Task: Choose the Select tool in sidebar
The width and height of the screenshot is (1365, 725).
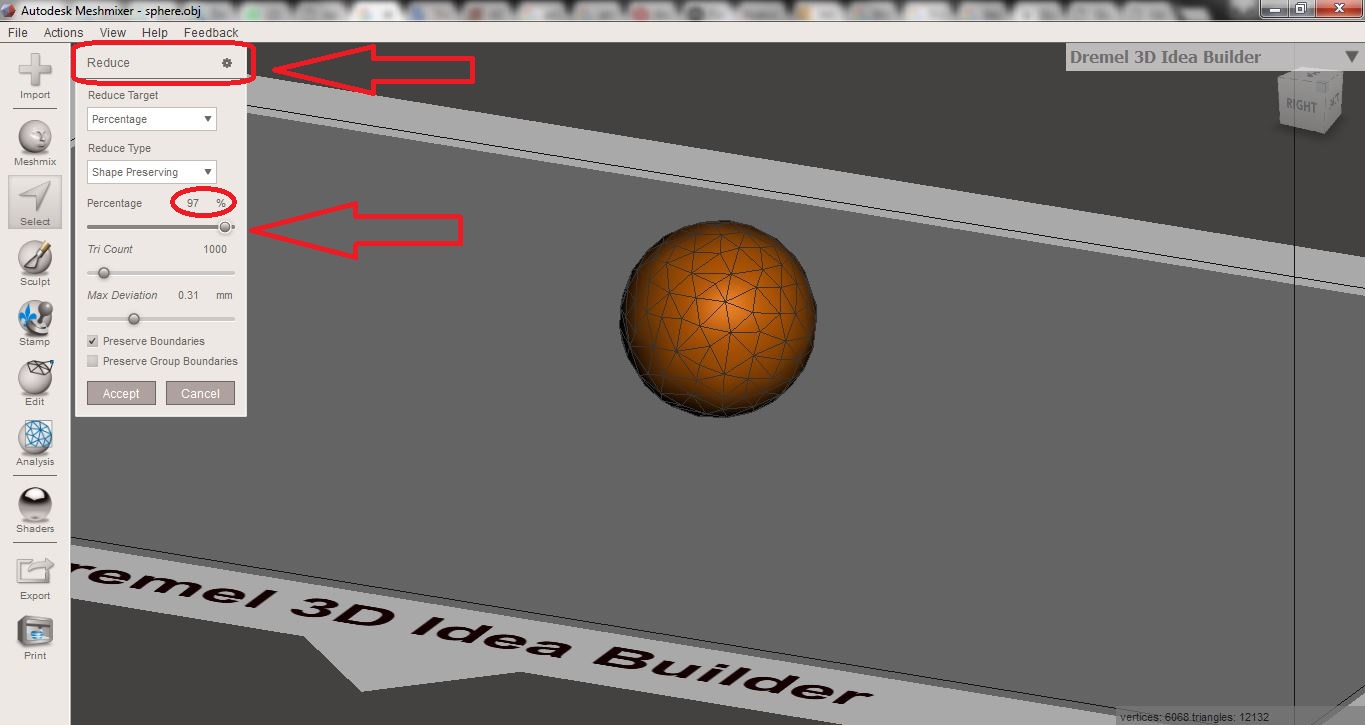Action: pyautogui.click(x=35, y=201)
